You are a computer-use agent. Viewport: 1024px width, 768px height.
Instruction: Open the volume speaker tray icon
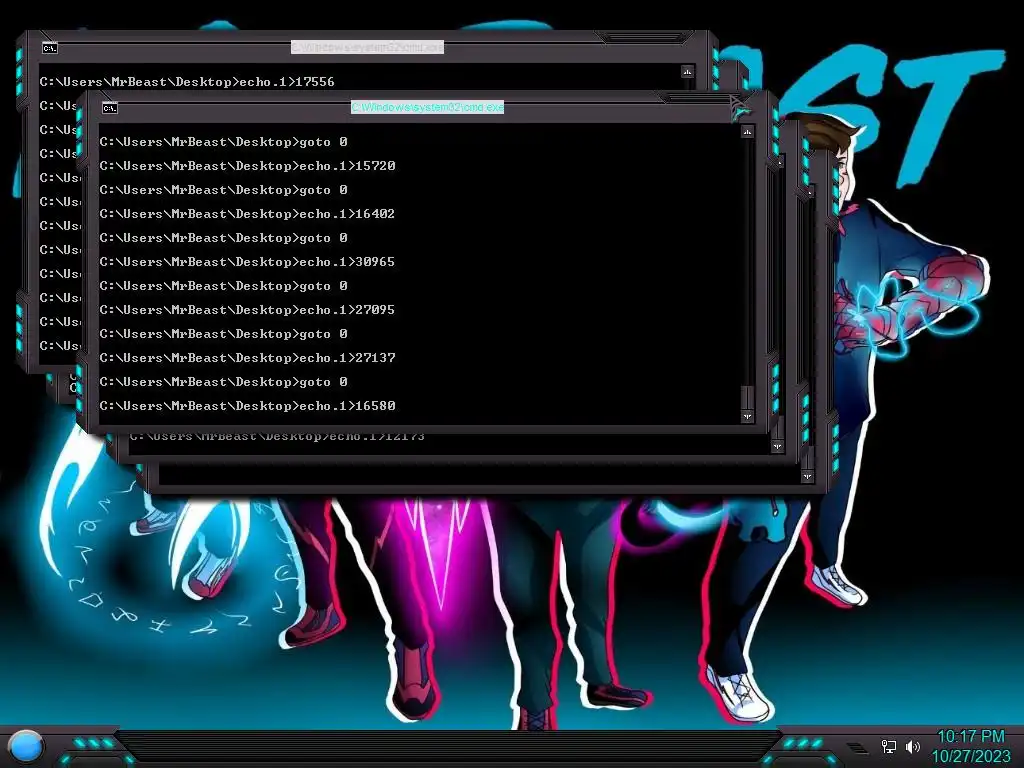click(x=912, y=746)
